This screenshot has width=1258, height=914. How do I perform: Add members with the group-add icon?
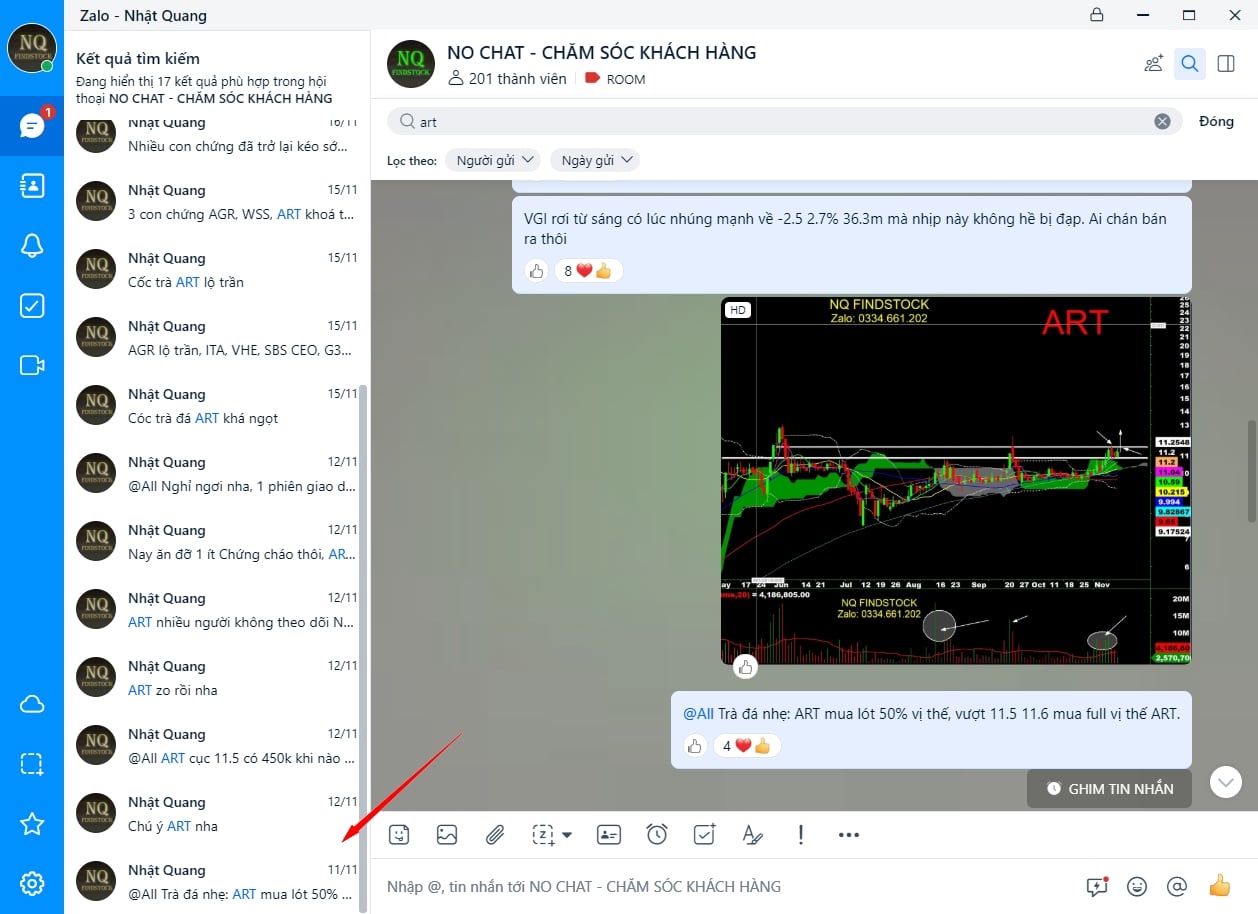click(1154, 64)
